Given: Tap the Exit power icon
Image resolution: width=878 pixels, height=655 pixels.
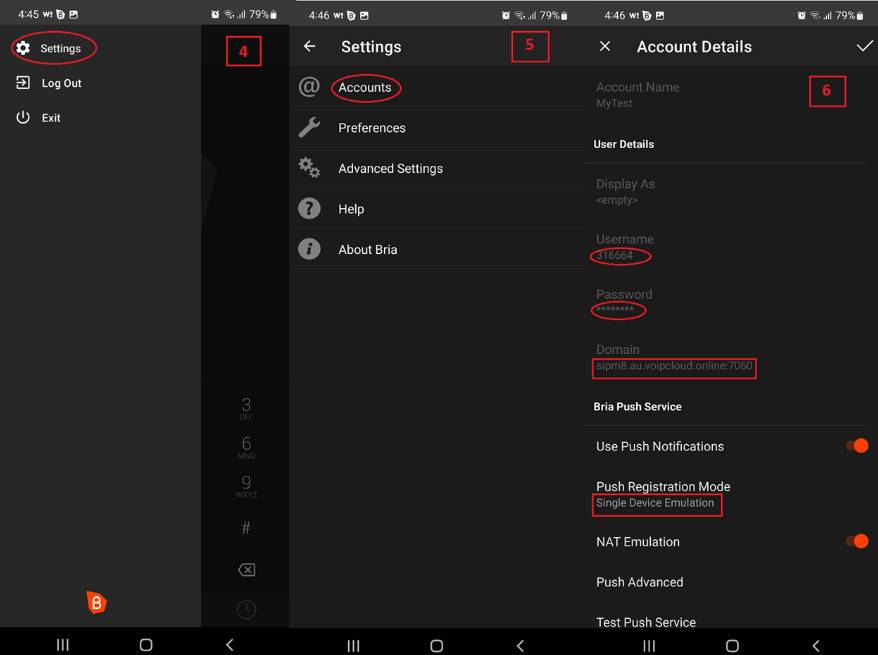Looking at the screenshot, I should coord(23,118).
